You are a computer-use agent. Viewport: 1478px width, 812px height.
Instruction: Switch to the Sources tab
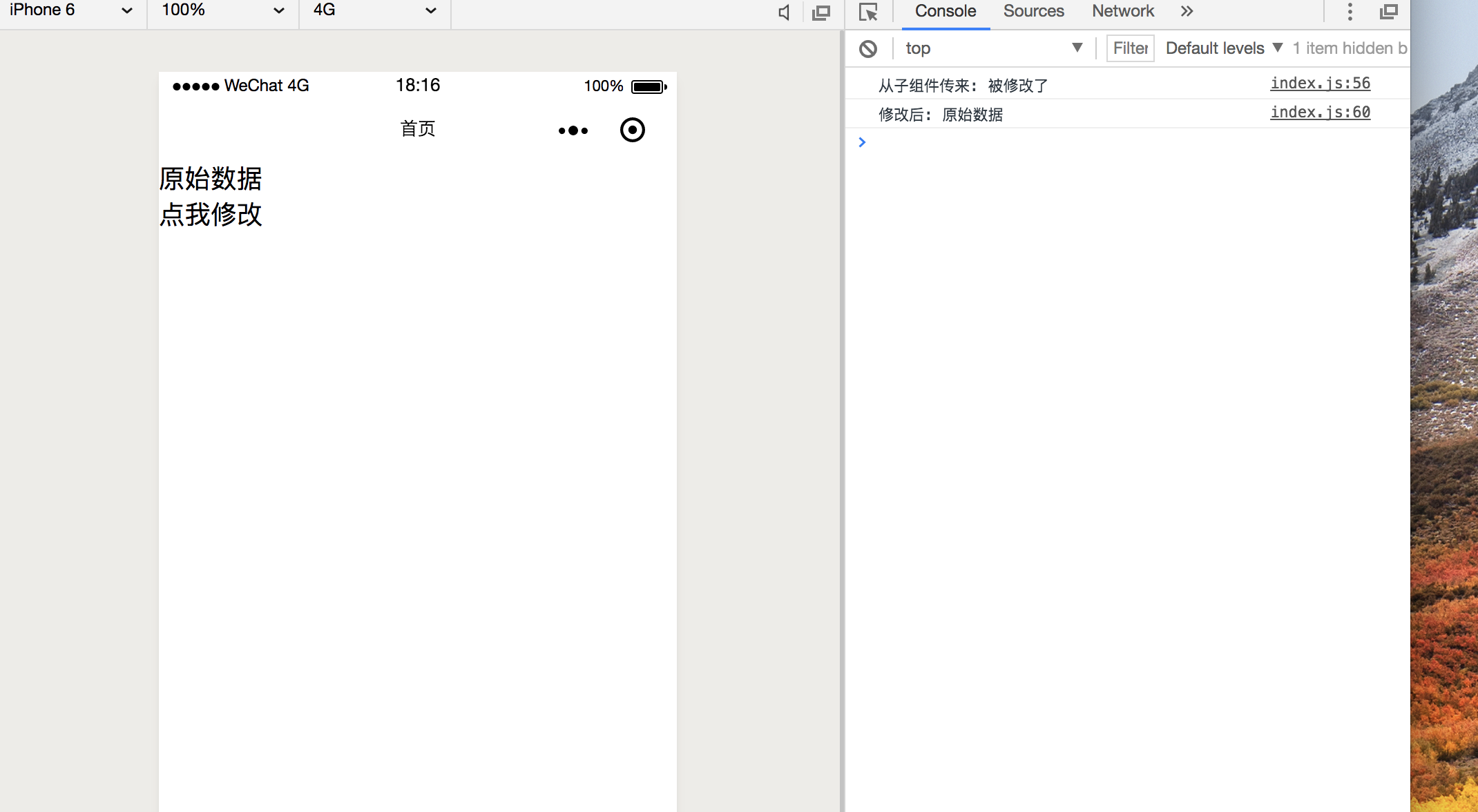pyautogui.click(x=1033, y=11)
